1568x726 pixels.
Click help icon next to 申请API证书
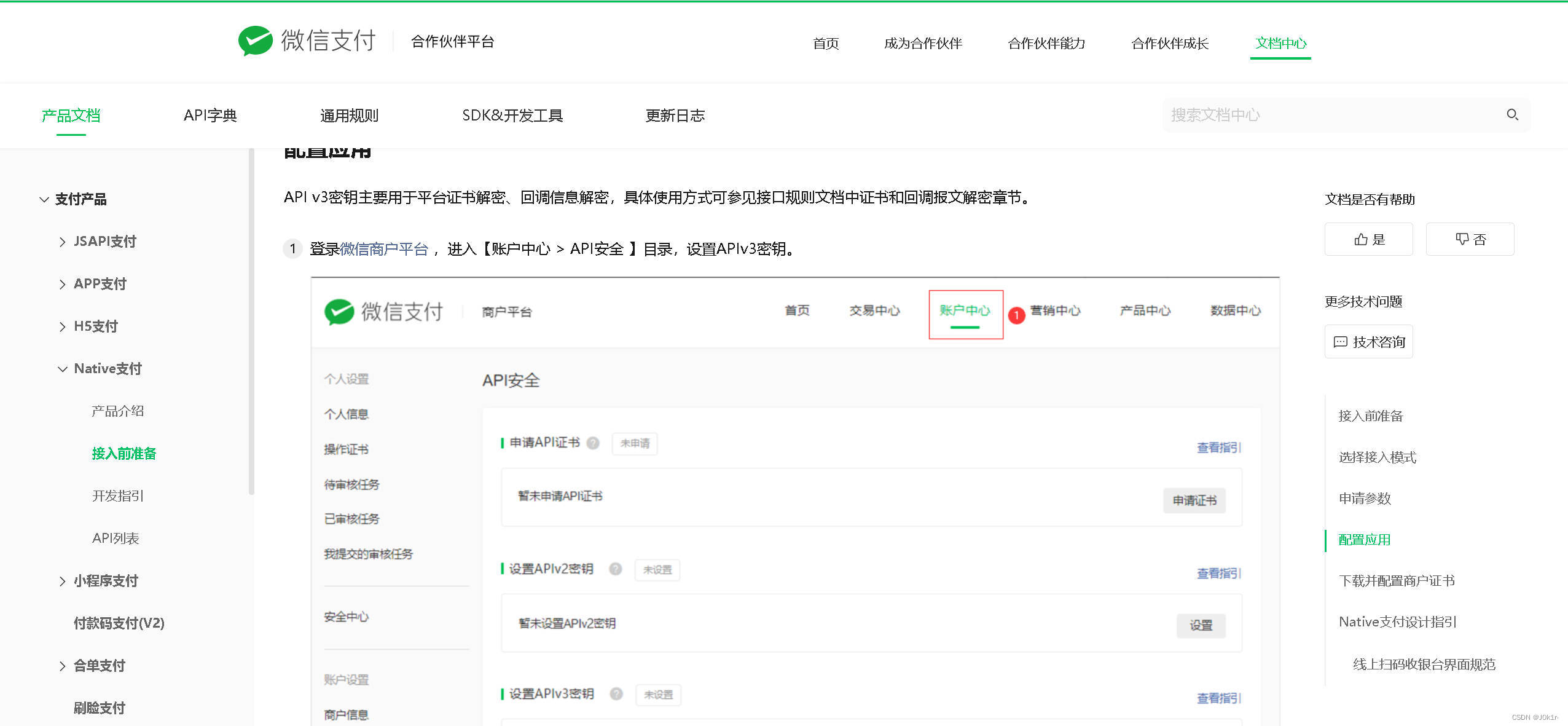pos(592,443)
